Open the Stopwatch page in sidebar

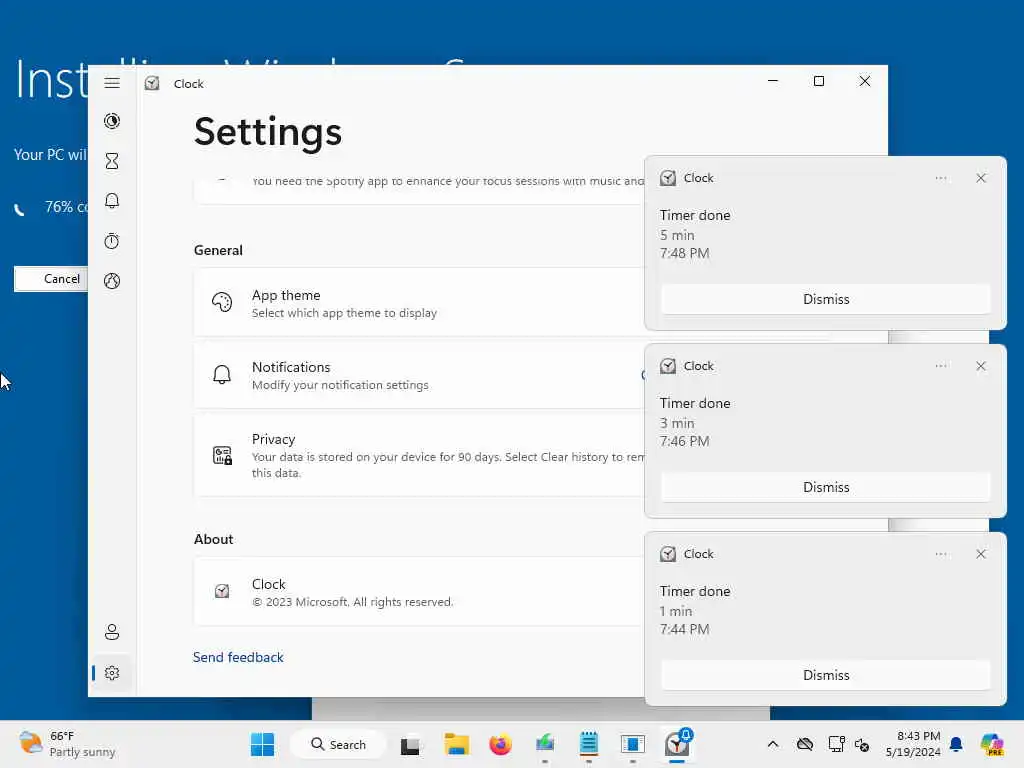click(112, 241)
